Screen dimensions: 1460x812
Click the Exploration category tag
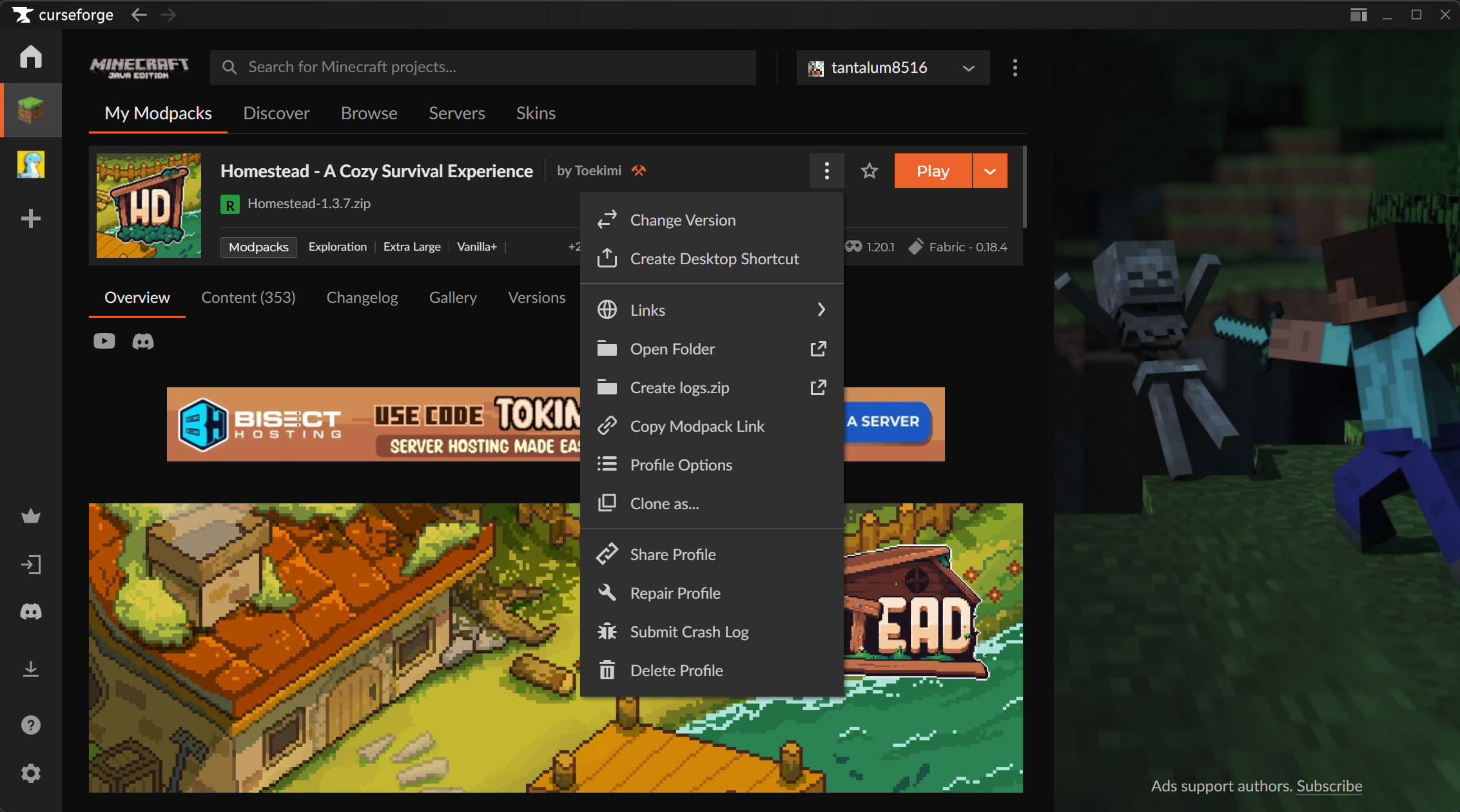click(338, 247)
